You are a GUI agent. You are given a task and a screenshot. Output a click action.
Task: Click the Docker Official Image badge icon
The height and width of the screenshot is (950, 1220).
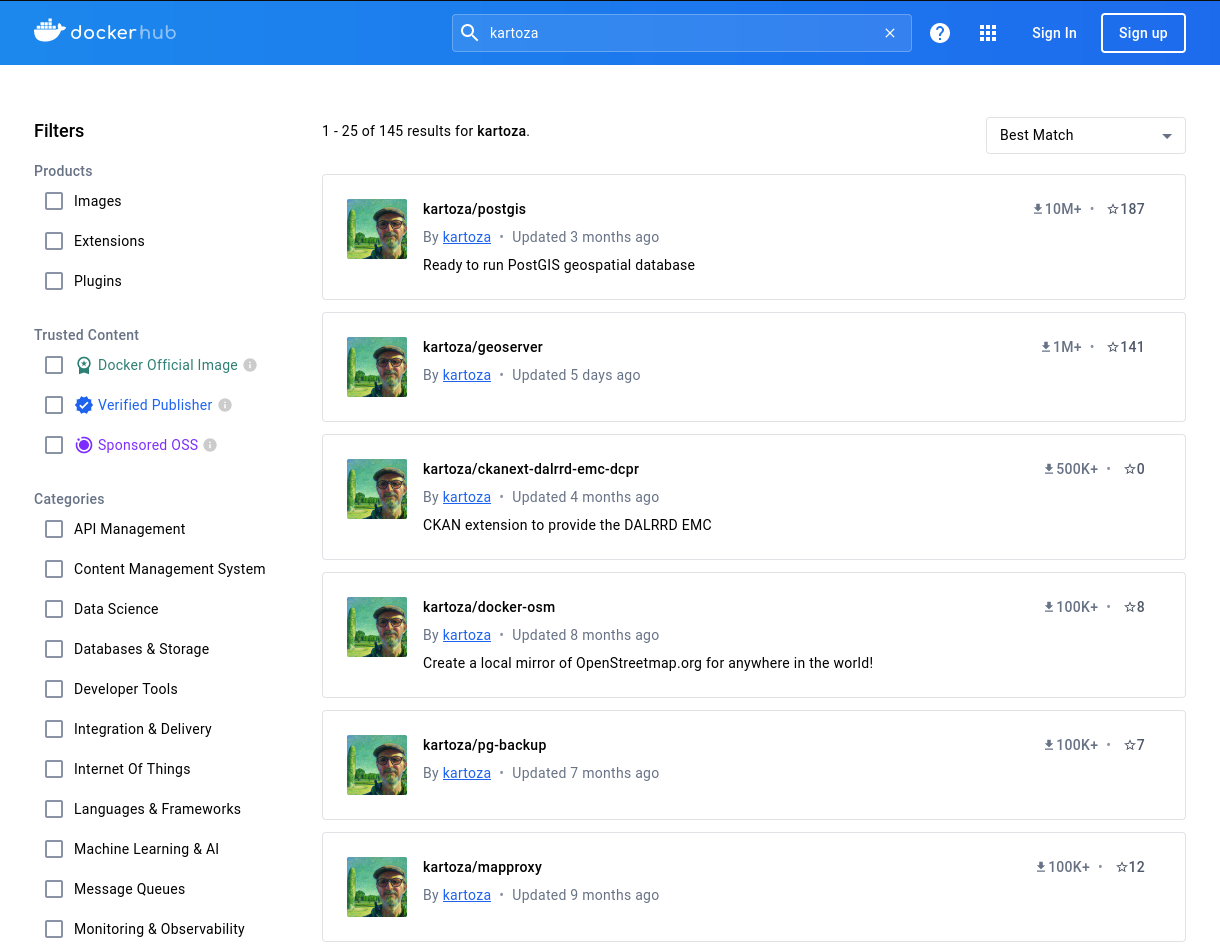coord(84,365)
